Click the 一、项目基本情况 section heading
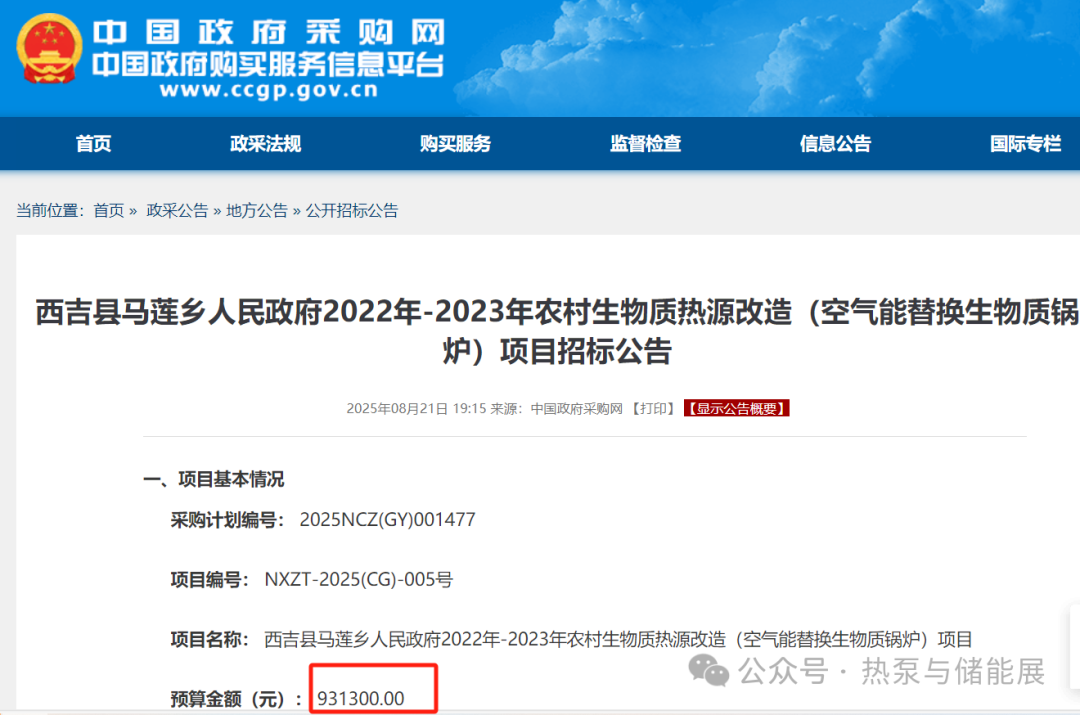Screen dimensions: 1080x715 tap(214, 479)
